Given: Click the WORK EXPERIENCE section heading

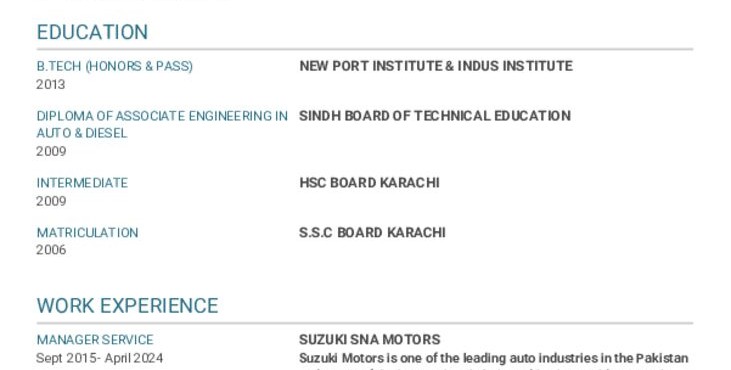Looking at the screenshot, I should tap(127, 306).
